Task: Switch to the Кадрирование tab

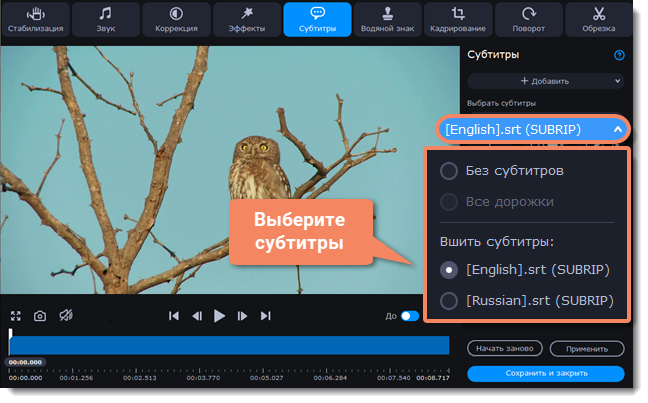Action: [x=458, y=19]
